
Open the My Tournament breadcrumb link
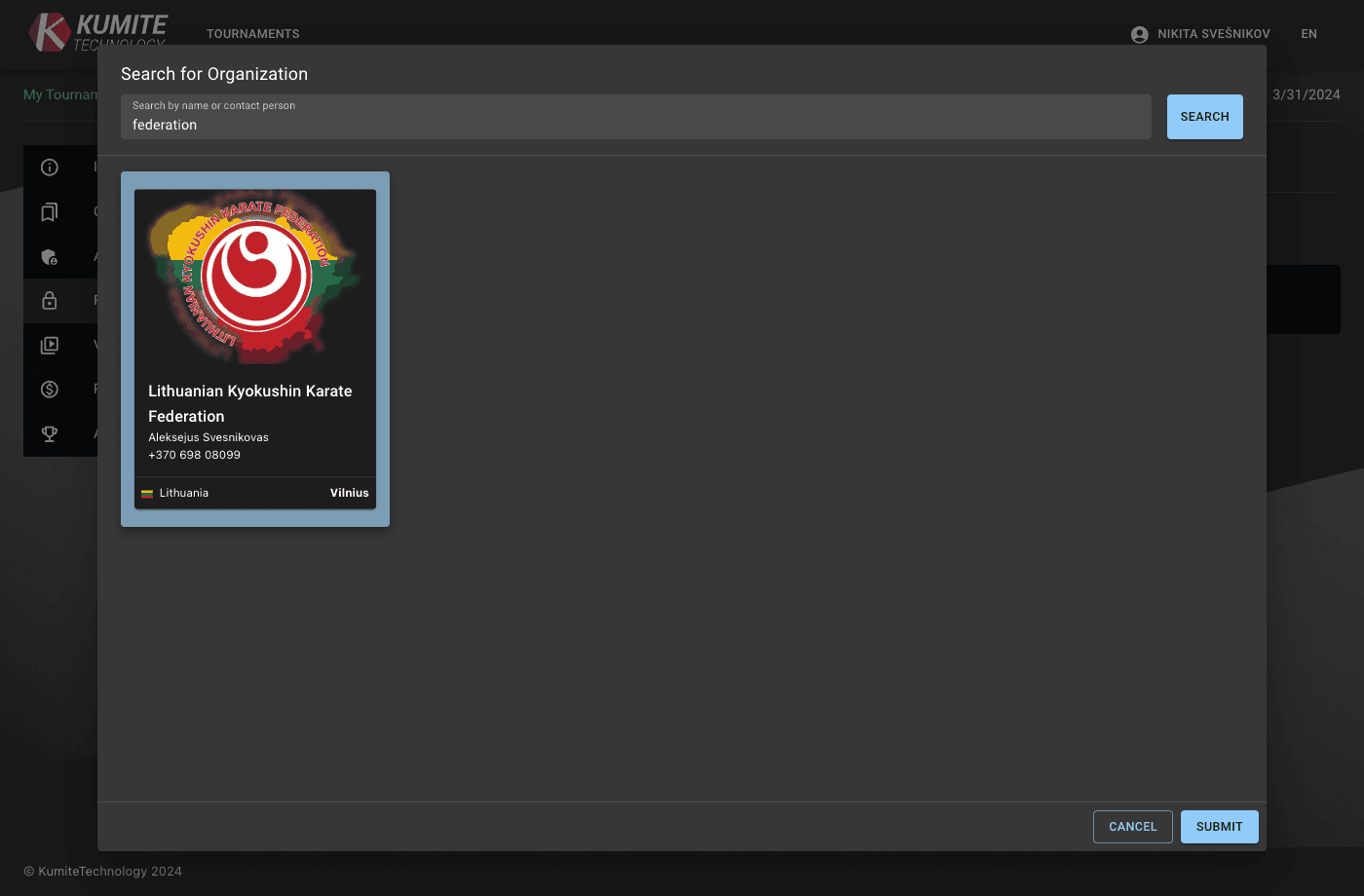point(60,94)
